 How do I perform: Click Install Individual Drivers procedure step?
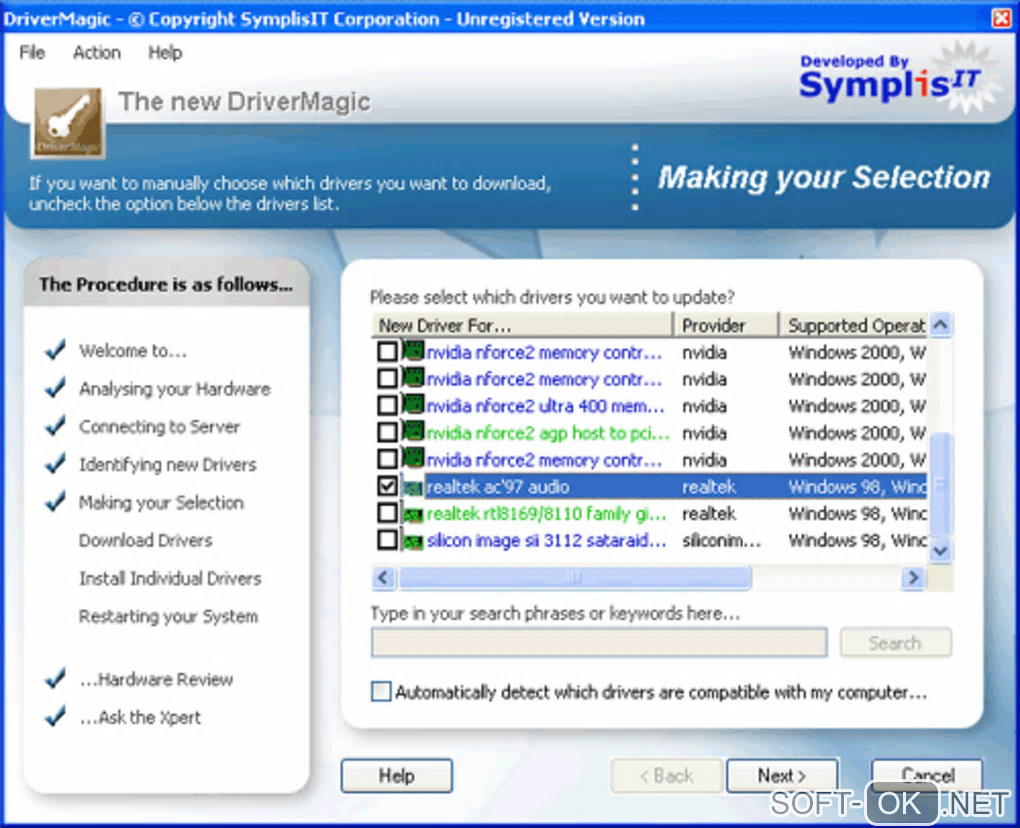170,578
